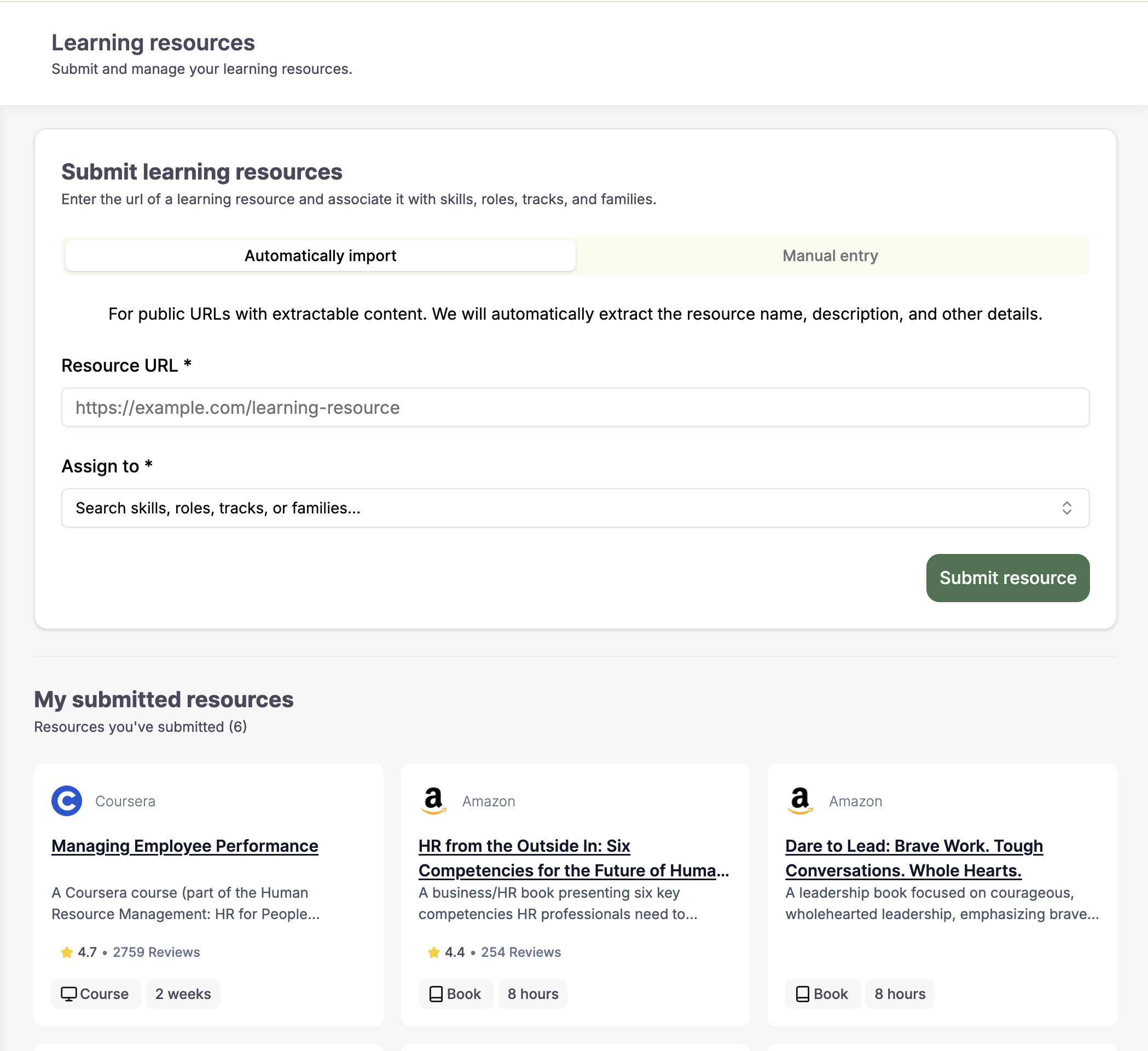
Task: Switch to the Manual entry tab
Action: [830, 256]
